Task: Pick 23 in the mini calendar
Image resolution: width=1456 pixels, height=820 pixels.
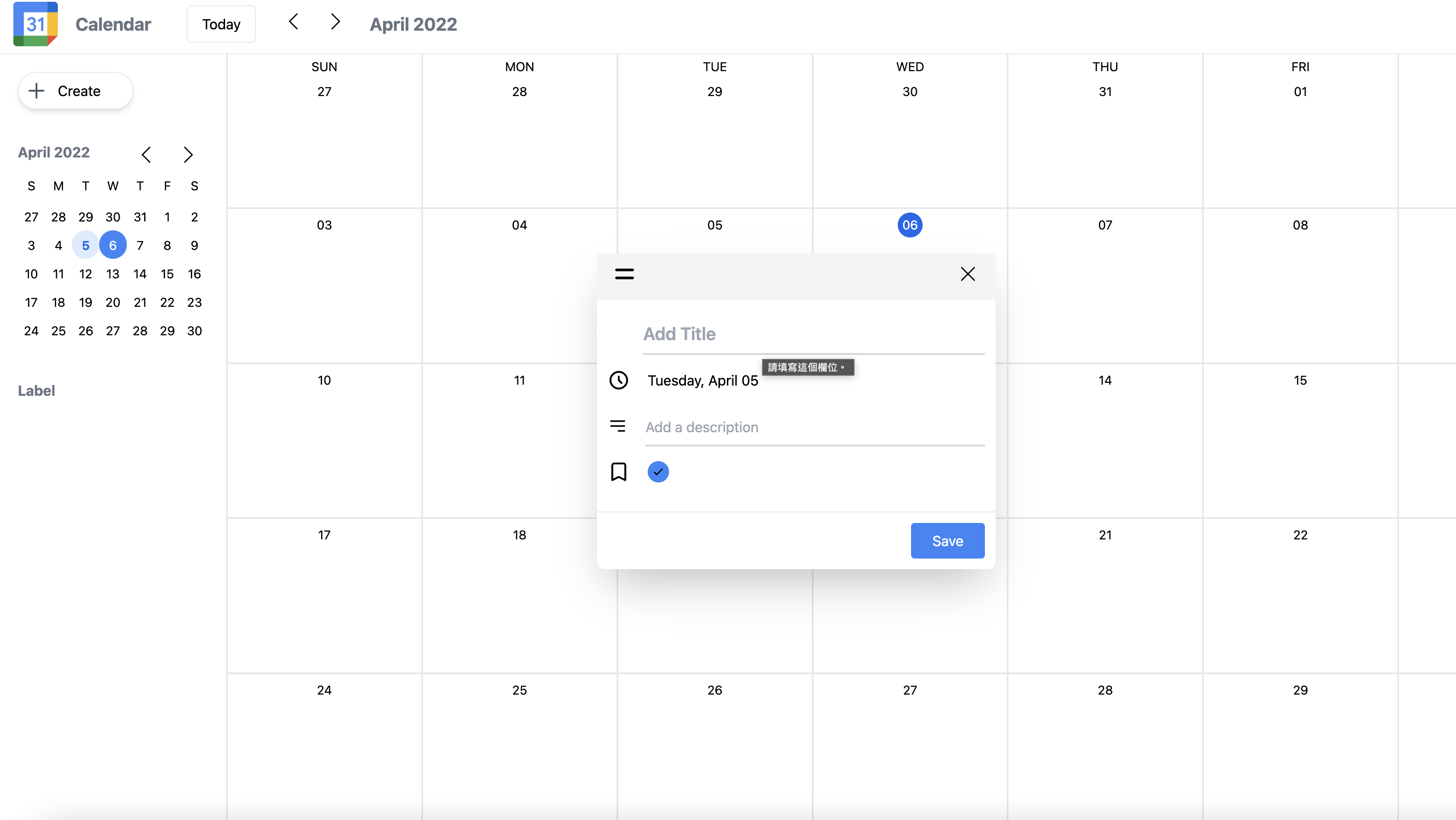Action: tap(194, 302)
